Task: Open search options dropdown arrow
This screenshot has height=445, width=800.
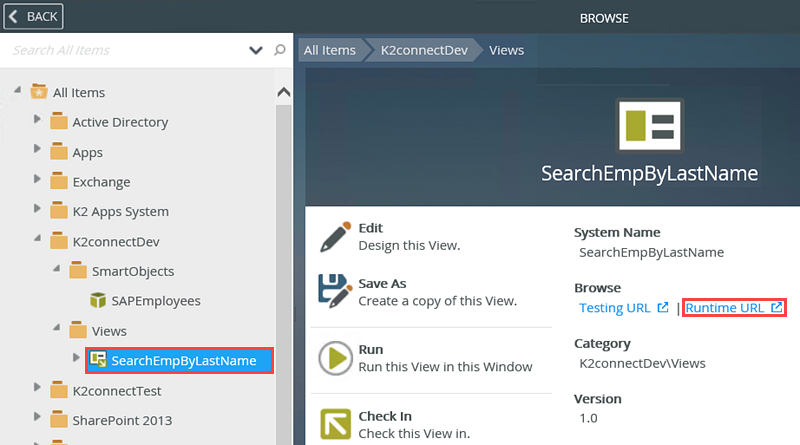Action: click(x=256, y=50)
